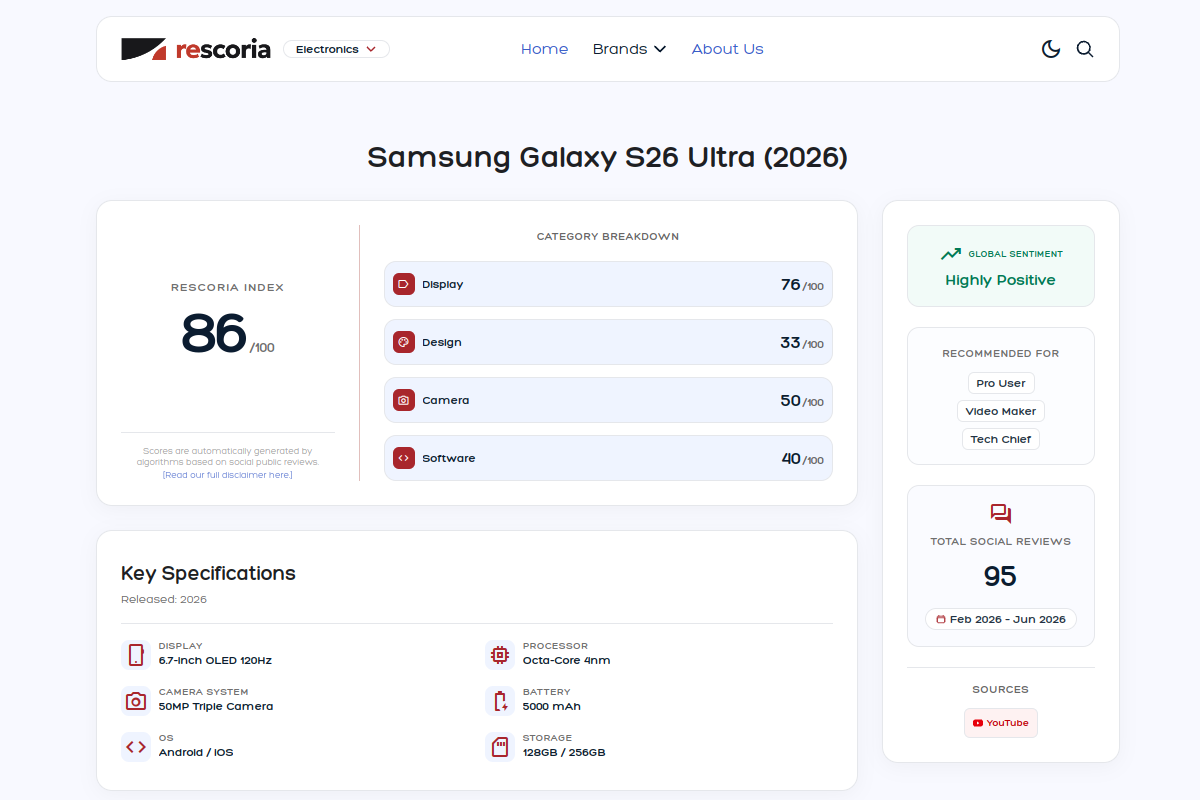Image resolution: width=1200 pixels, height=800 pixels.
Task: Click the processor chip spec icon
Action: [500, 655]
